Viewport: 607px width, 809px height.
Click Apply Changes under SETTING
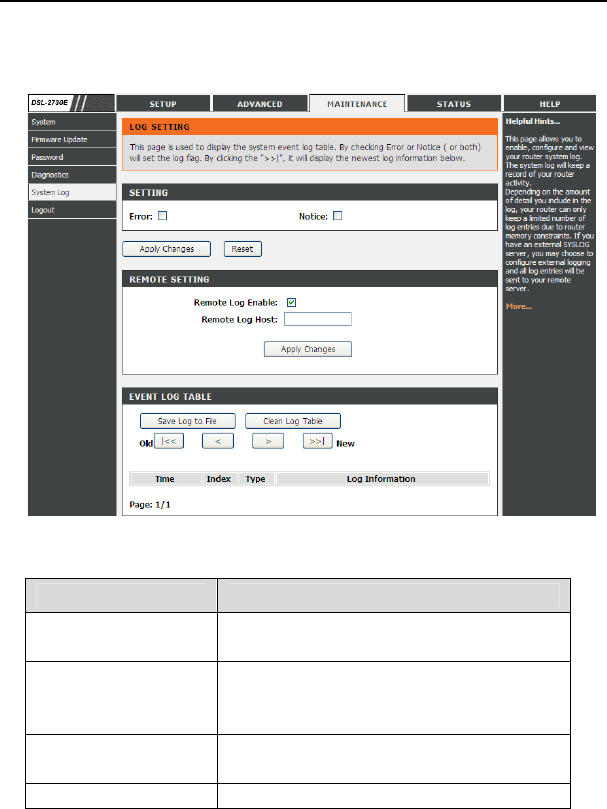coord(167,249)
